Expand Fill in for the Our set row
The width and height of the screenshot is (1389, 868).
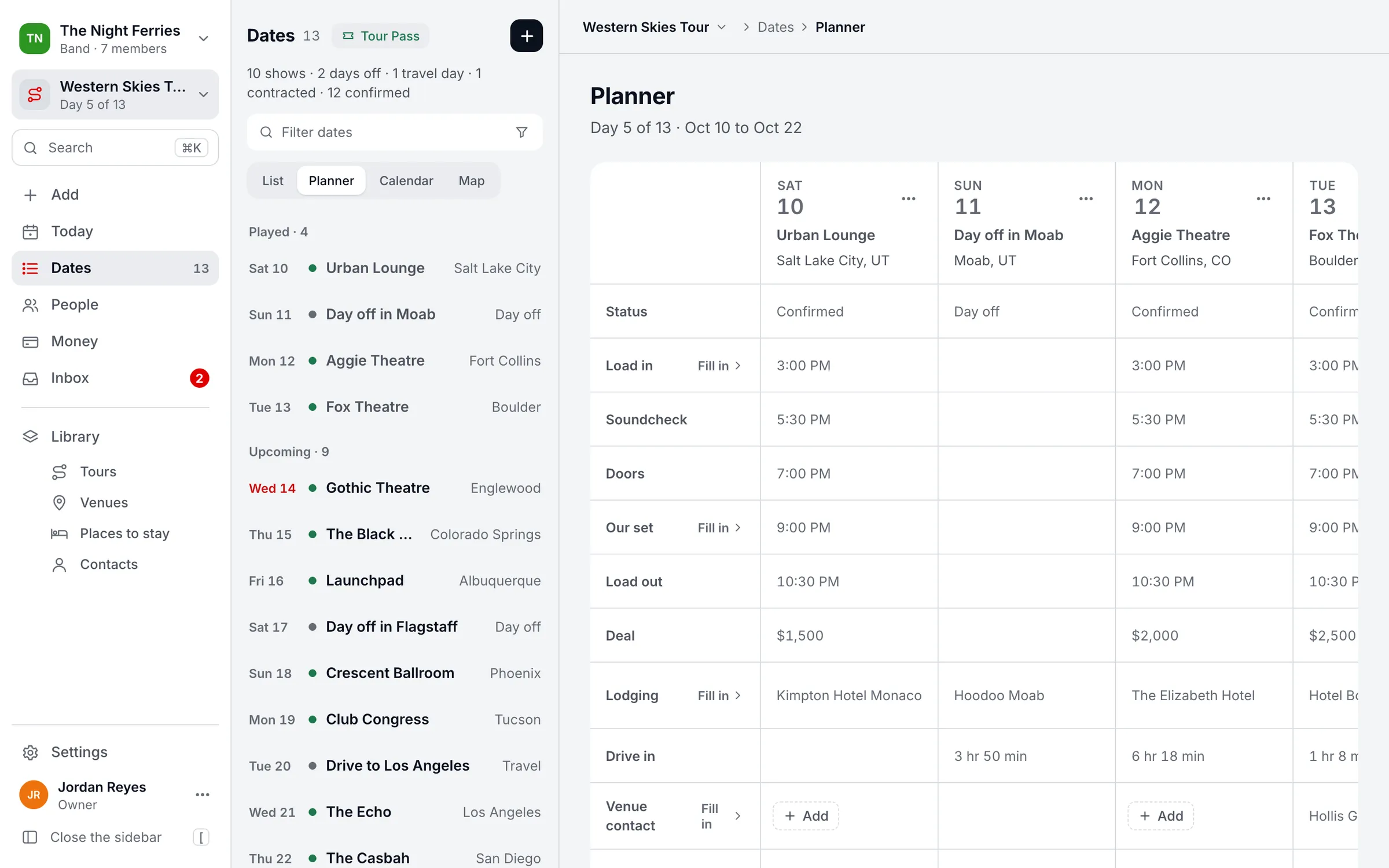(x=719, y=528)
